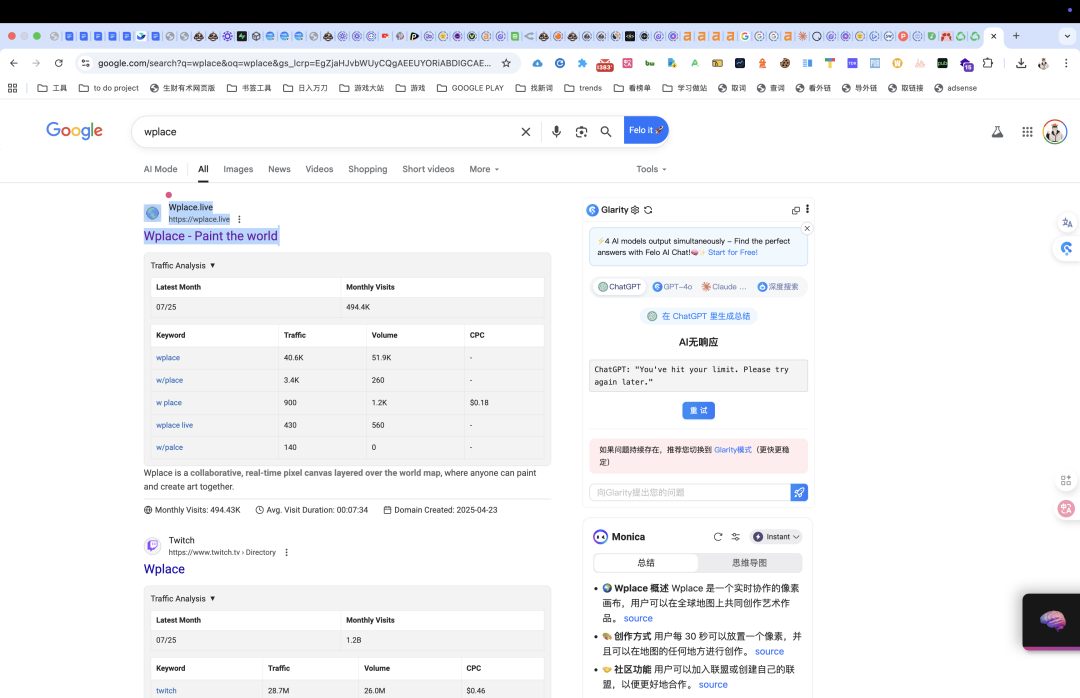Open Google Lens image search icon
The width and height of the screenshot is (1080, 698).
point(581,132)
